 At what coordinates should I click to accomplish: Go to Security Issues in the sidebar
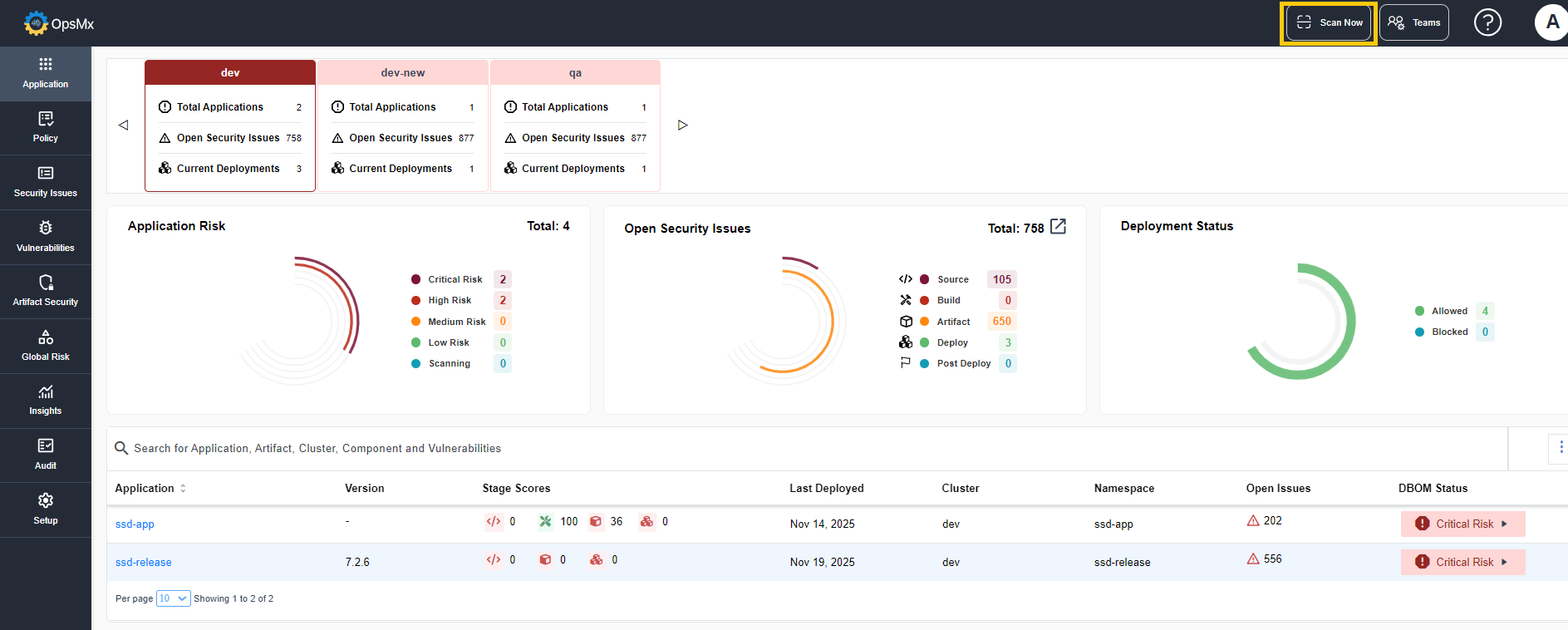46,182
